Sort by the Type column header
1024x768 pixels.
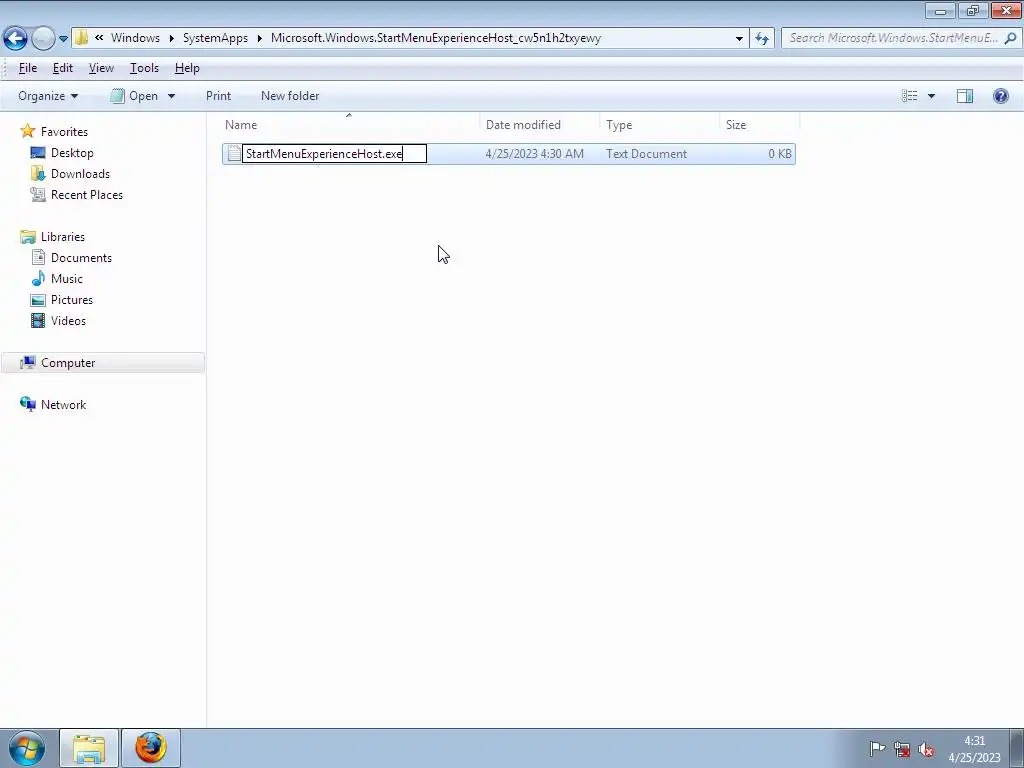[658, 125]
